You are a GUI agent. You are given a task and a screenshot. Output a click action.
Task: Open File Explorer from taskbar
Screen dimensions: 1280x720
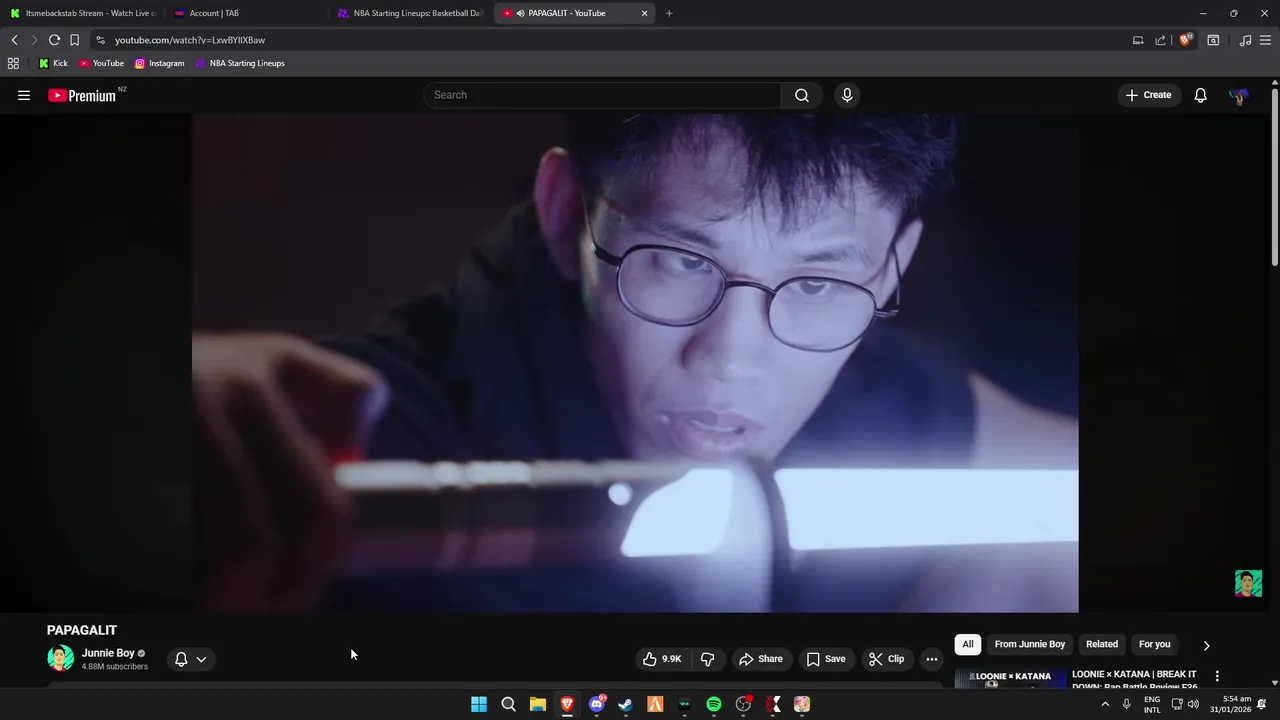click(x=538, y=704)
